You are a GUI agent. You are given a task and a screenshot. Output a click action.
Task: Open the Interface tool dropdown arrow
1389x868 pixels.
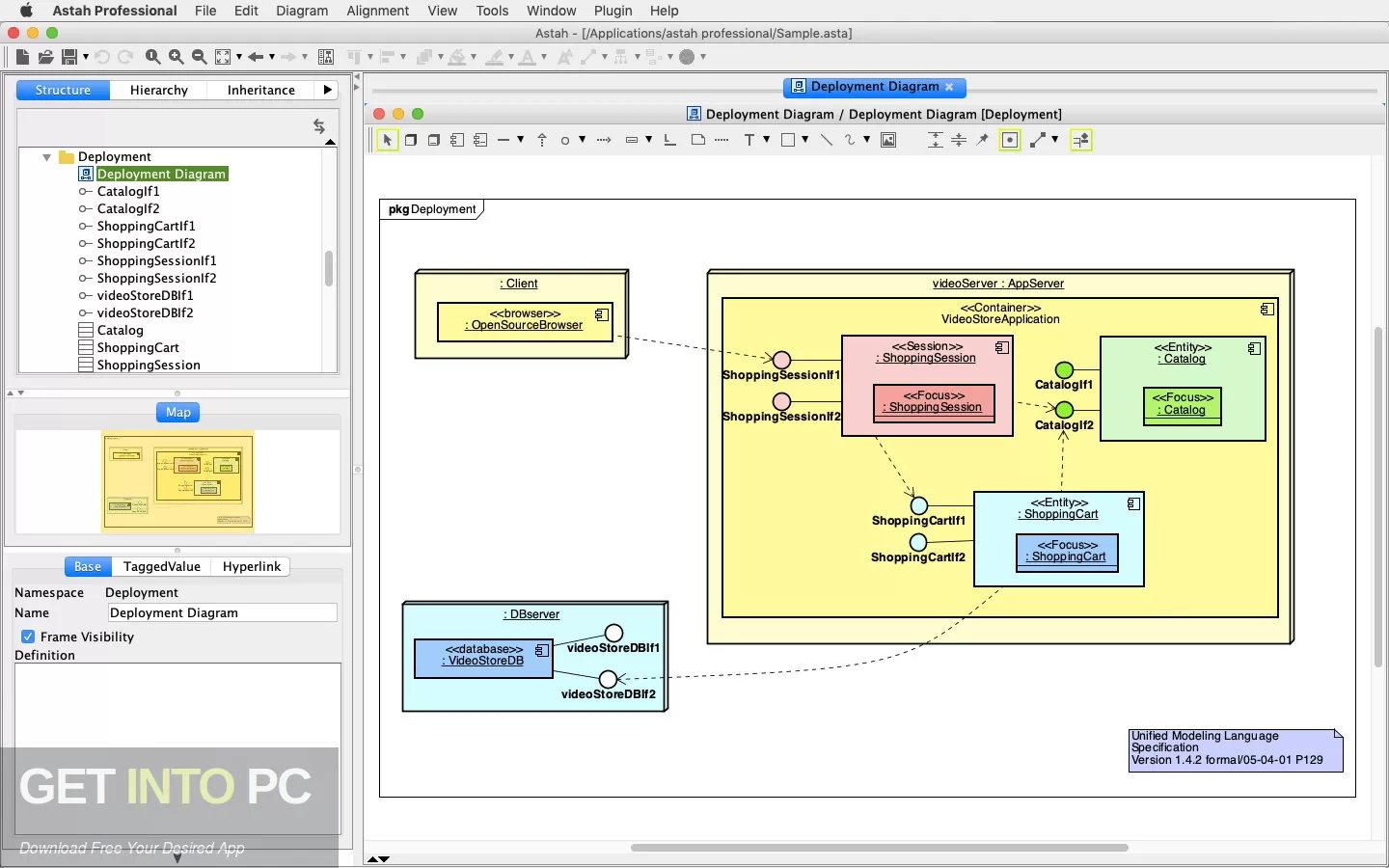click(582, 140)
